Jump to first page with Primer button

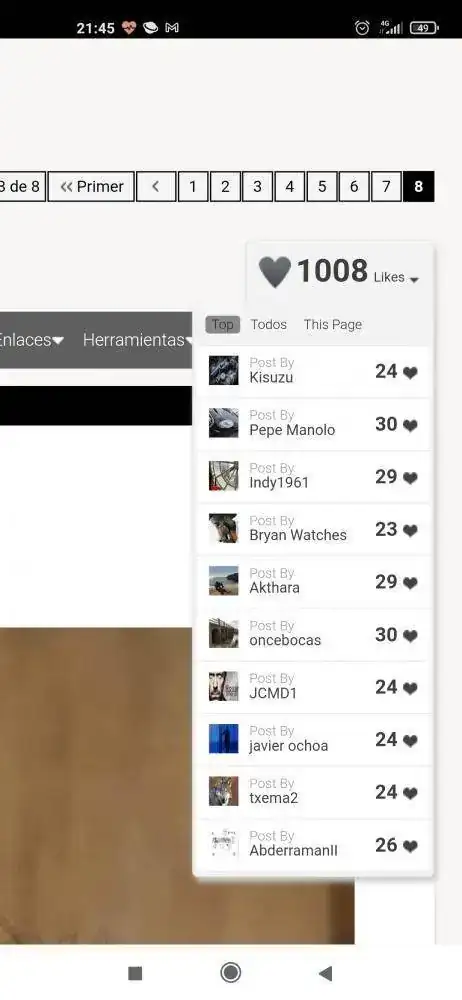coord(91,186)
